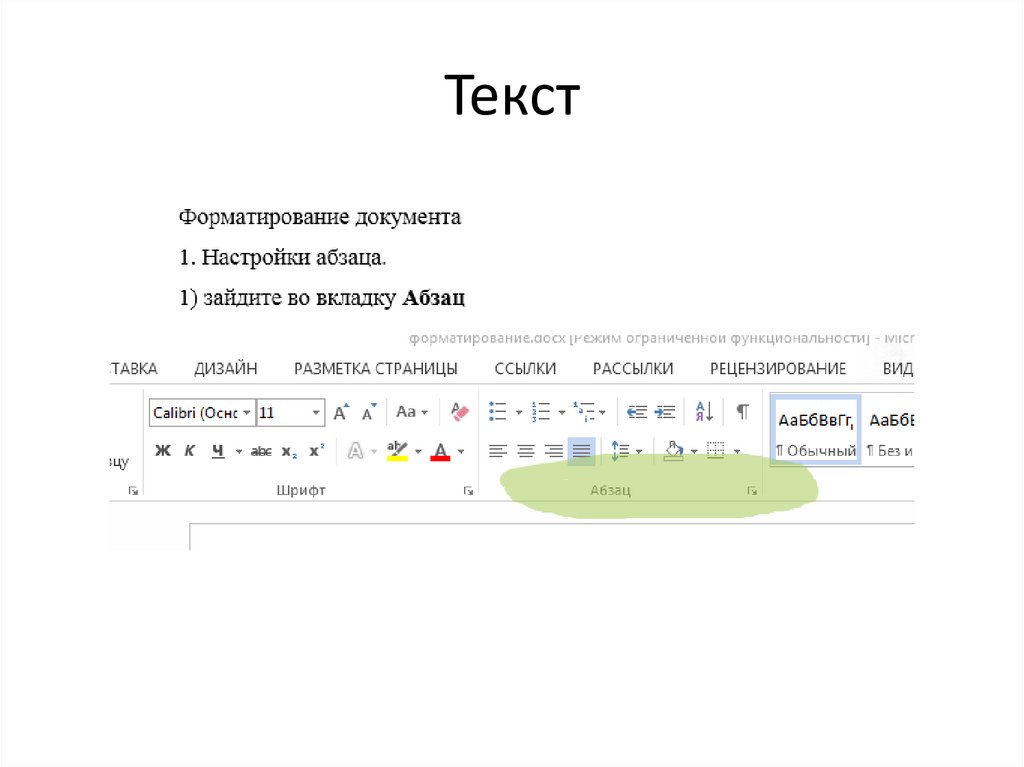Click the numbered list icon
The width and height of the screenshot is (1024, 767).
(541, 412)
